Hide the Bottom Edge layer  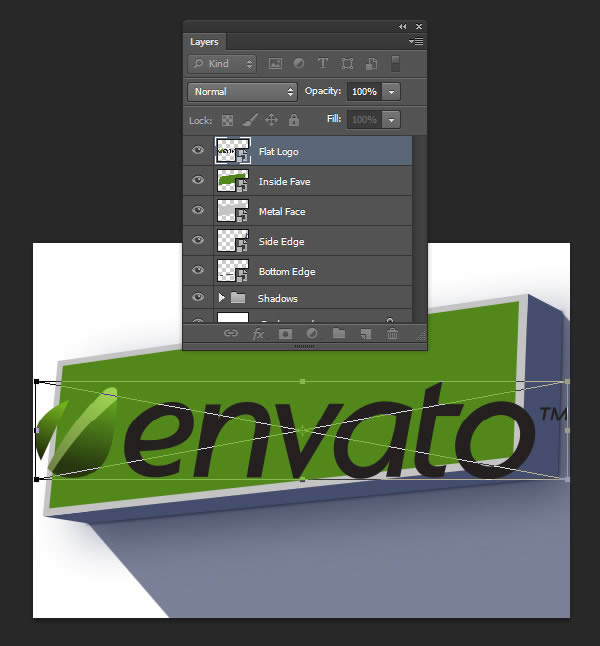198,270
